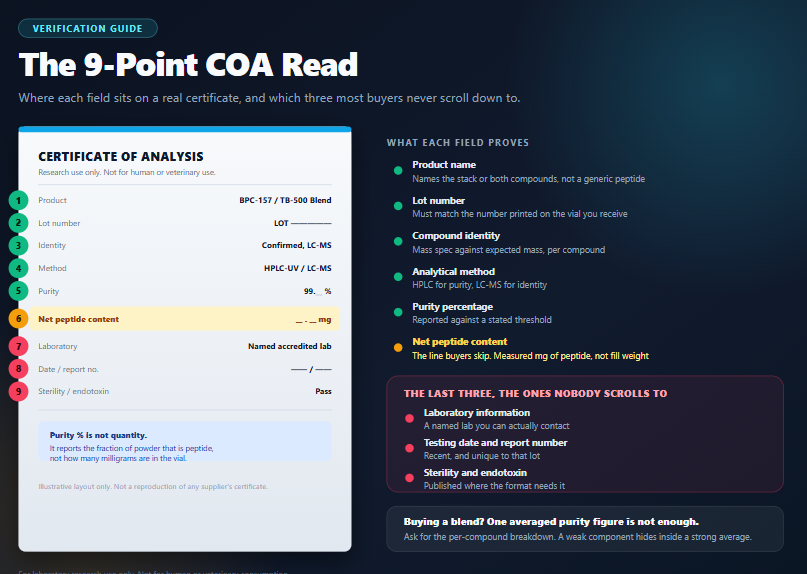The image size is (807, 574).
Task: Click the Verification Guide pill label
Action: pyautogui.click(x=87, y=28)
